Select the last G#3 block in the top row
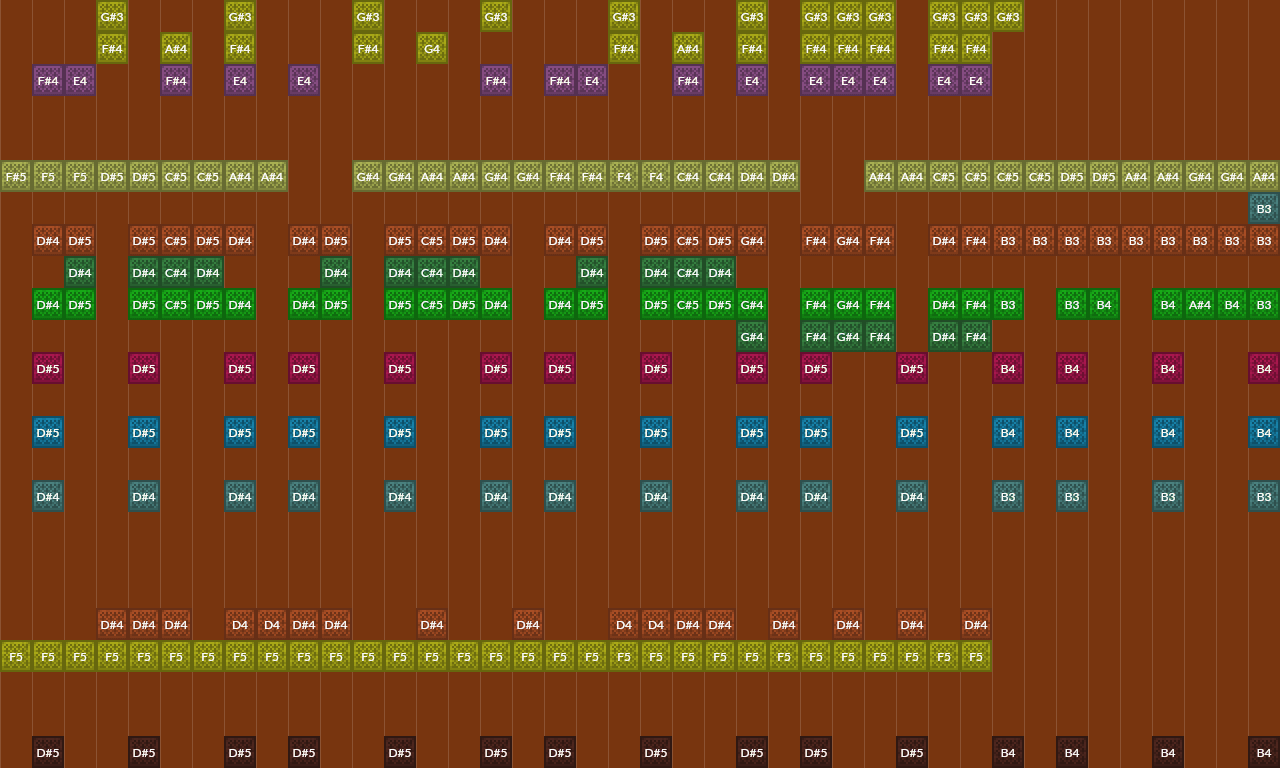The height and width of the screenshot is (768, 1280). [1008, 16]
